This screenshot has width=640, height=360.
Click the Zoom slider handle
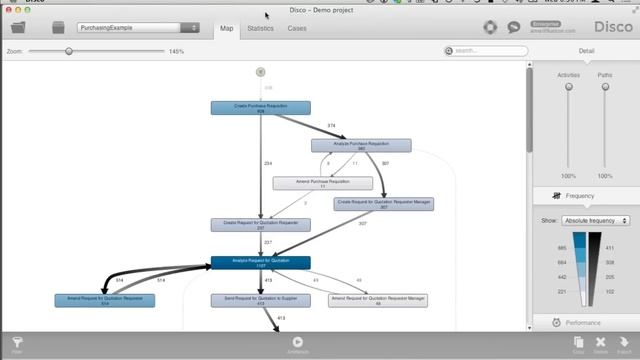[69, 51]
